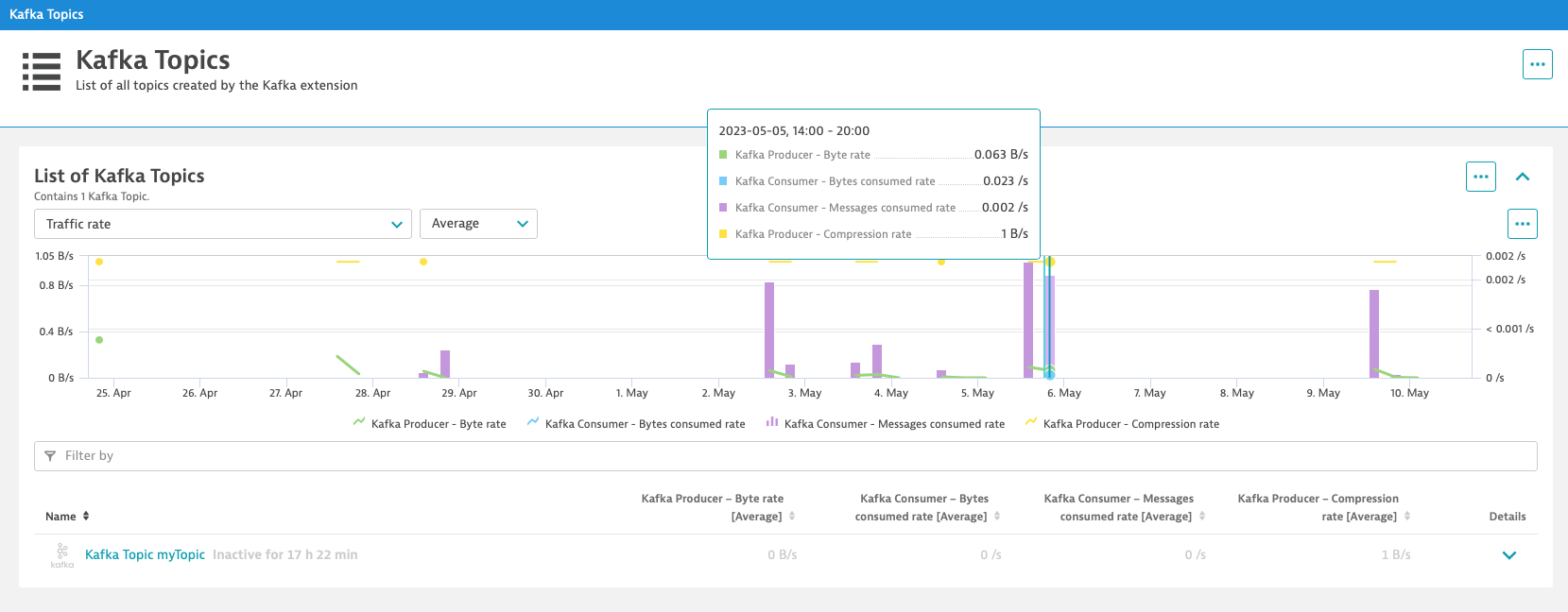Click the sort arrows for Byte rate column

click(792, 517)
